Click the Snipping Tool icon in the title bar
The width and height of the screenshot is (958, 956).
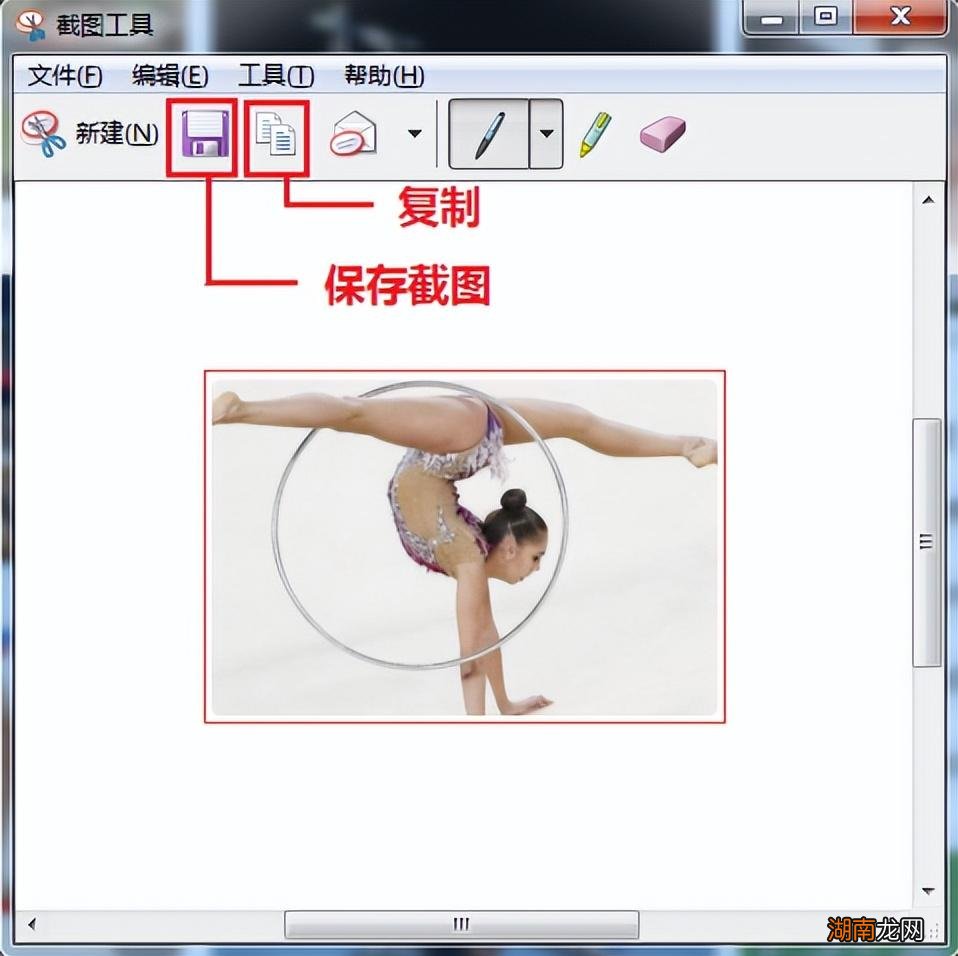pyautogui.click(x=30, y=22)
